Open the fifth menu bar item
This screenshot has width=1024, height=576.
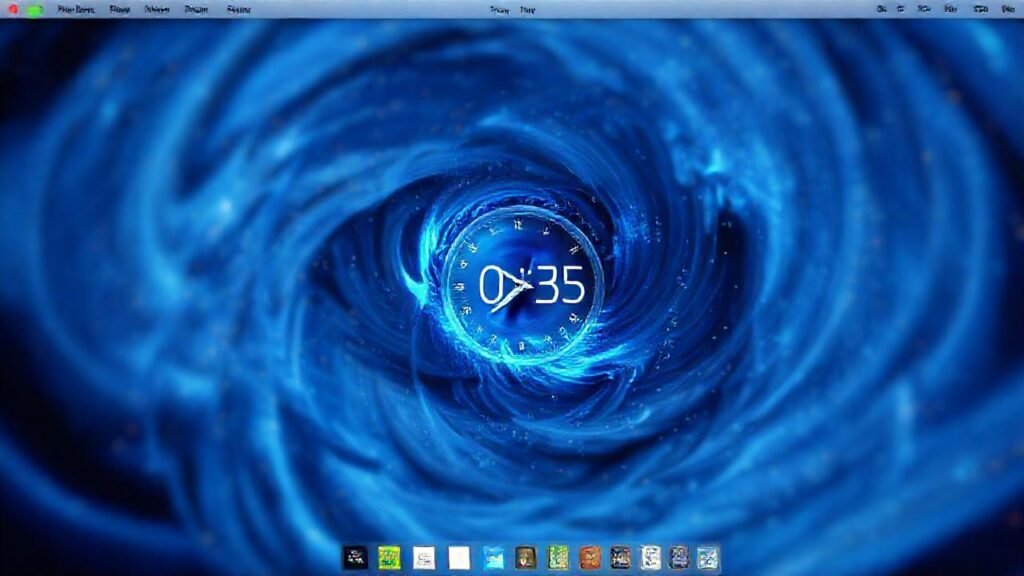(x=238, y=9)
